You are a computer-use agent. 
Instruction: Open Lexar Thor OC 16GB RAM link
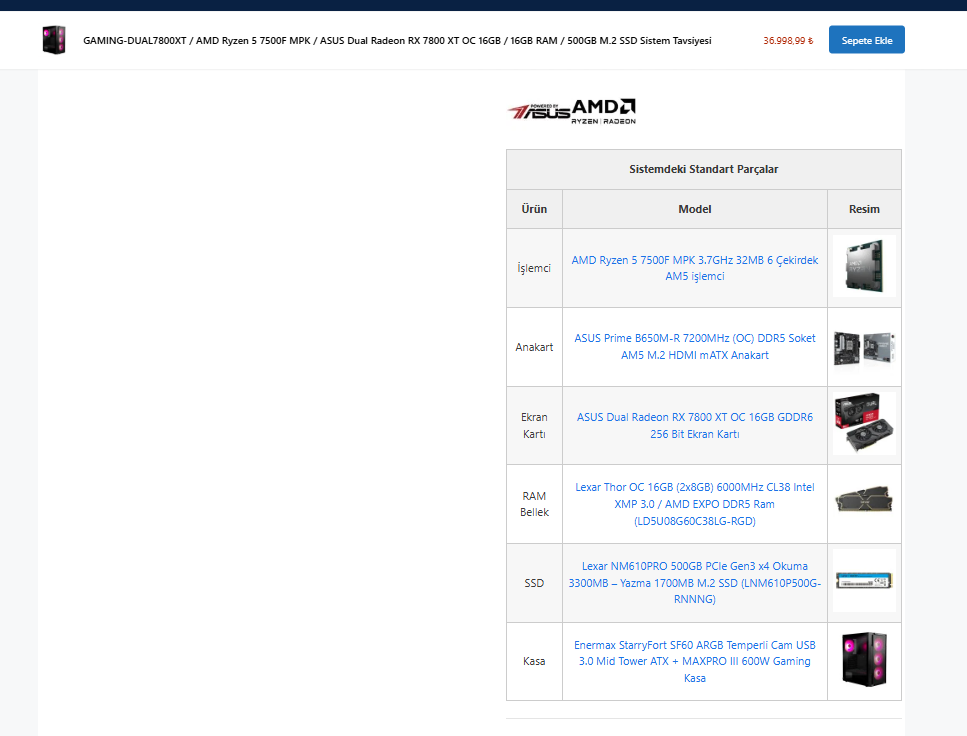pyautogui.click(x=694, y=504)
